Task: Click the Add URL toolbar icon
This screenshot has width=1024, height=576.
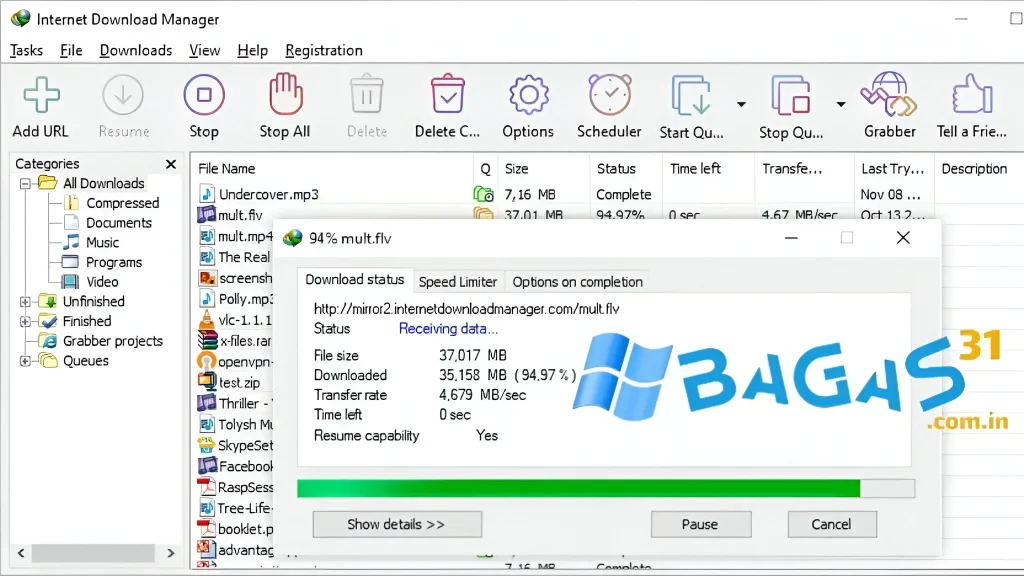Action: (41, 95)
